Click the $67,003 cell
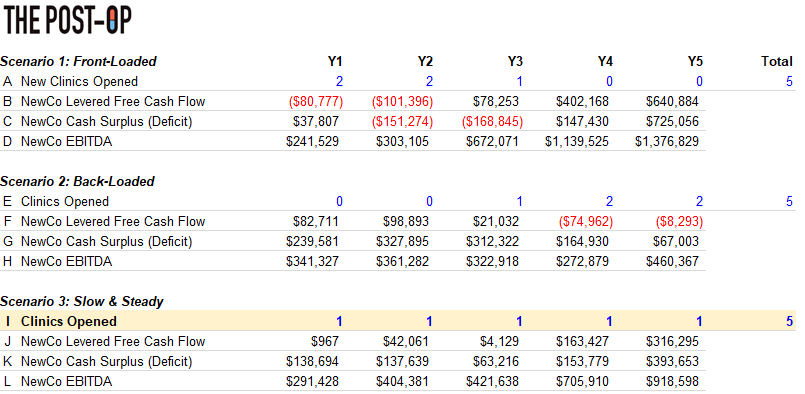This screenshot has width=805, height=394. click(676, 241)
